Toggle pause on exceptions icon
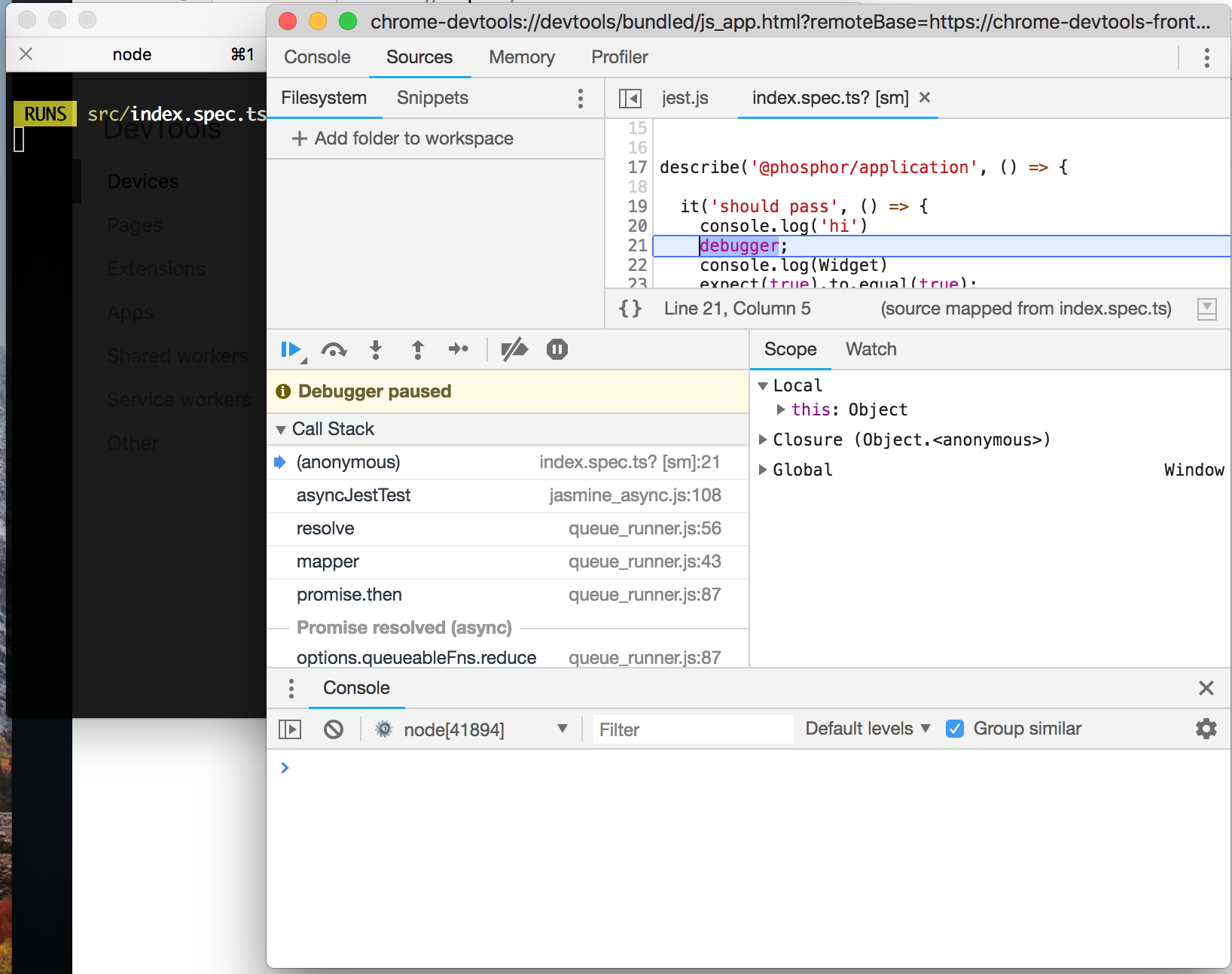The height and width of the screenshot is (974, 1232). point(557,349)
